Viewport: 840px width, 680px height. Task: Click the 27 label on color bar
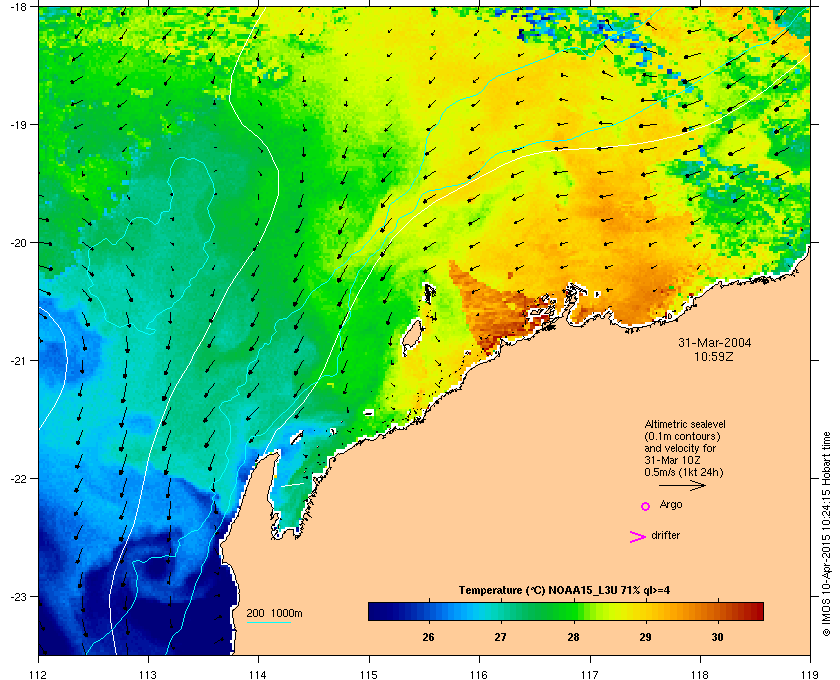(500, 637)
